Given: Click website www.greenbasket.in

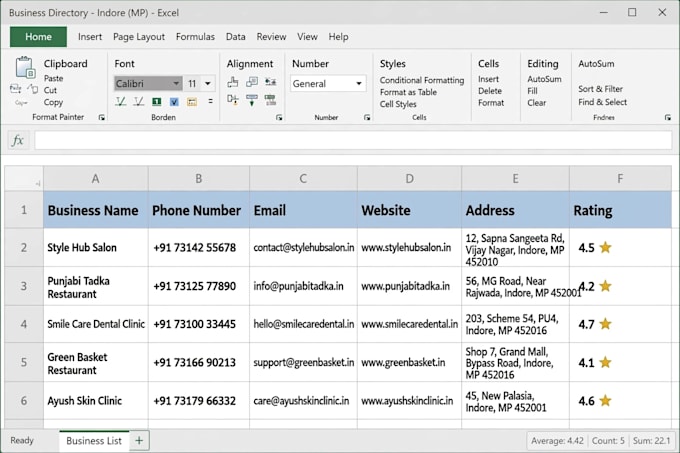Looking at the screenshot, I should click(403, 362).
